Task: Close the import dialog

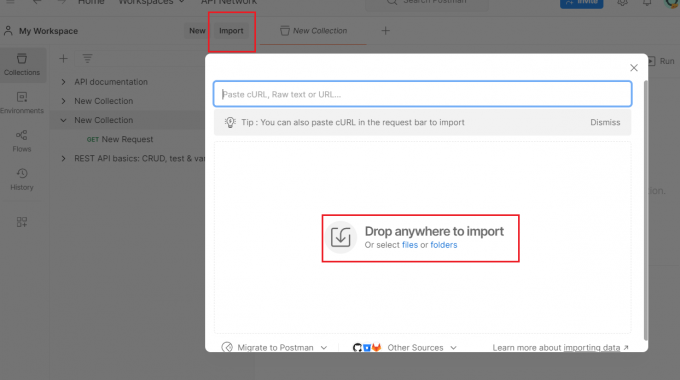Action: point(634,68)
